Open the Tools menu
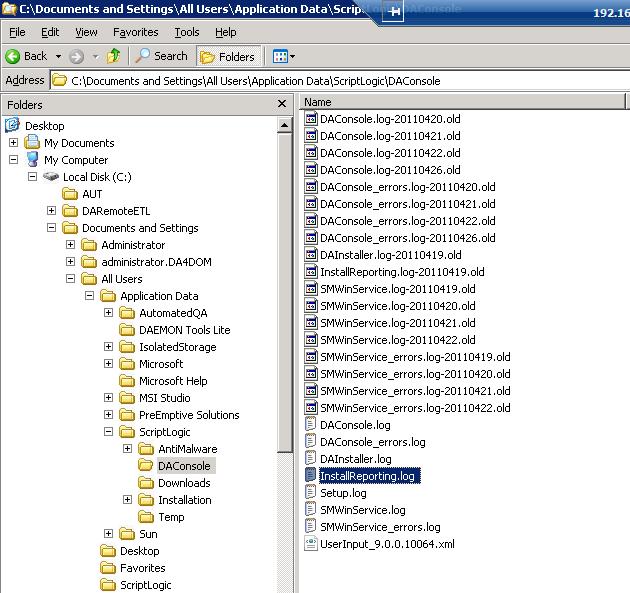Screen dimensions: 630x593 tap(187, 32)
